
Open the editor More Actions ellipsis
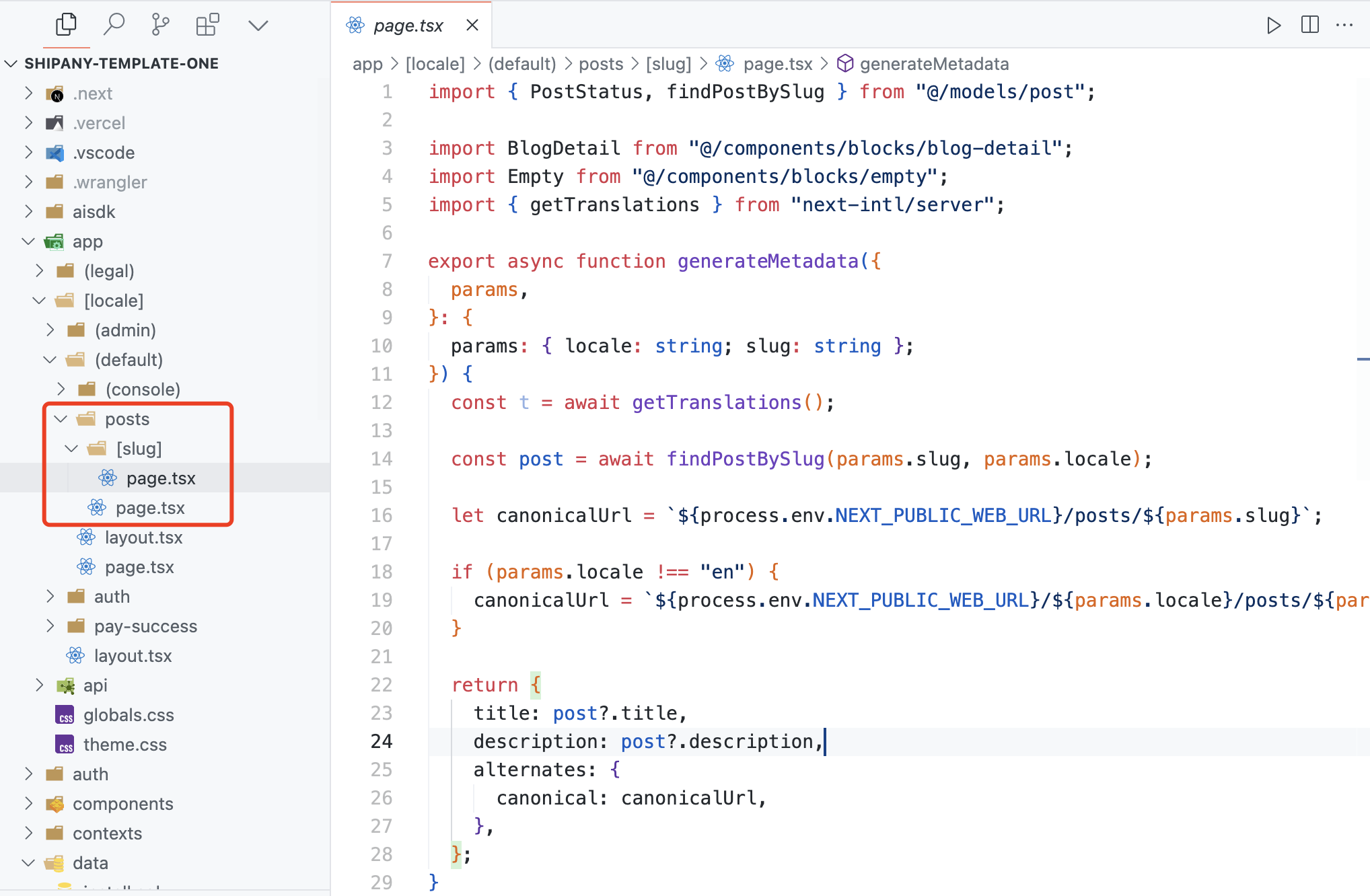tap(1344, 26)
